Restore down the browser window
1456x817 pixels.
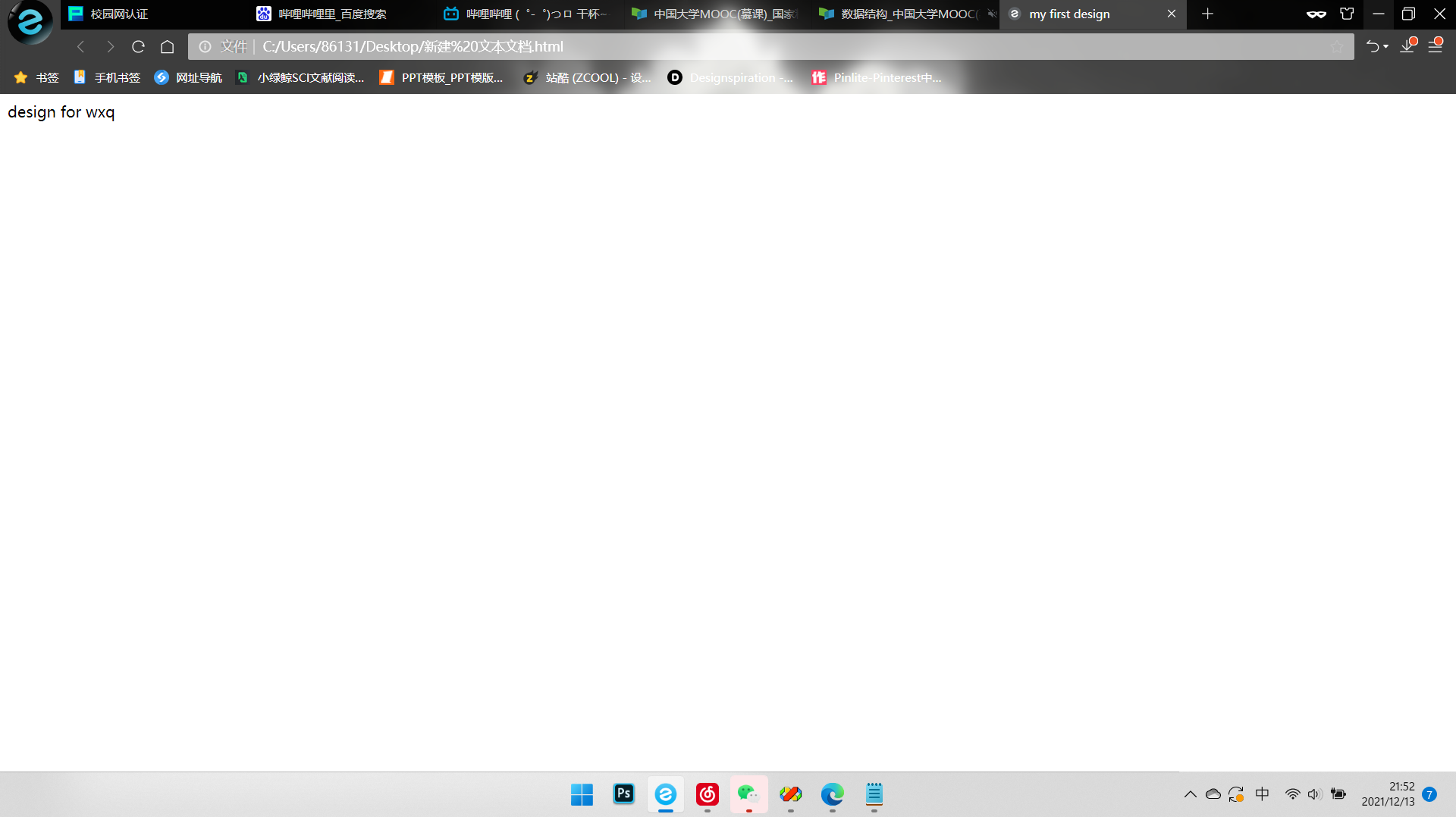click(x=1409, y=14)
